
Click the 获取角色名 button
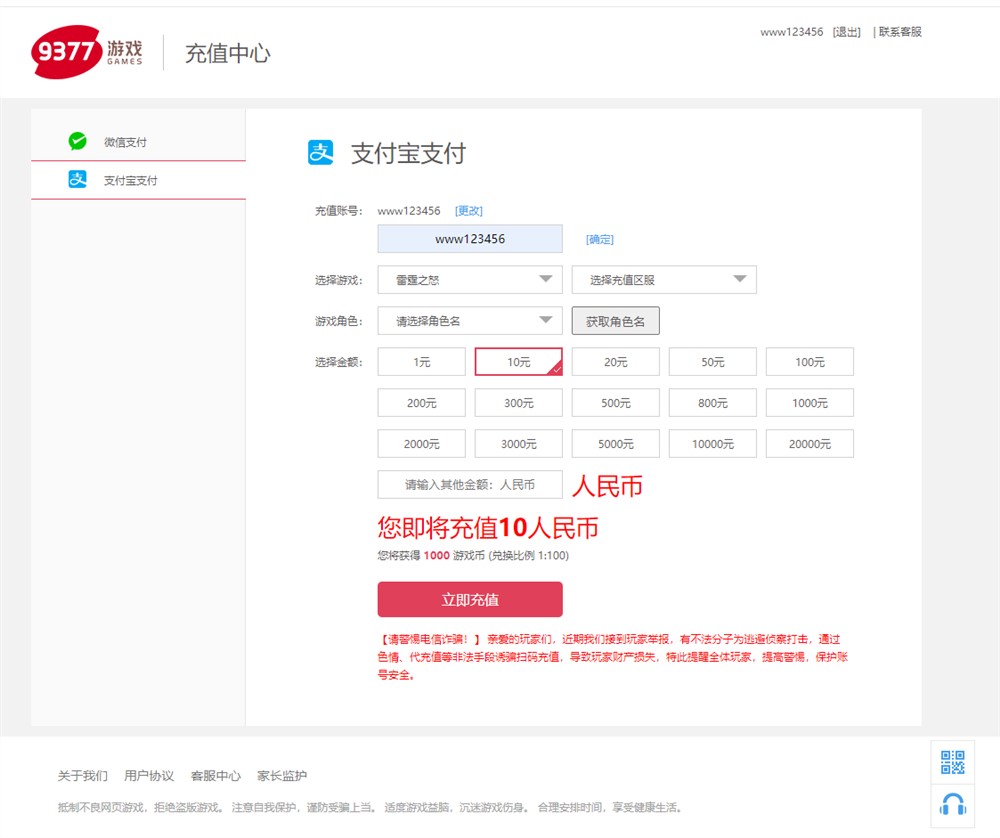(615, 321)
